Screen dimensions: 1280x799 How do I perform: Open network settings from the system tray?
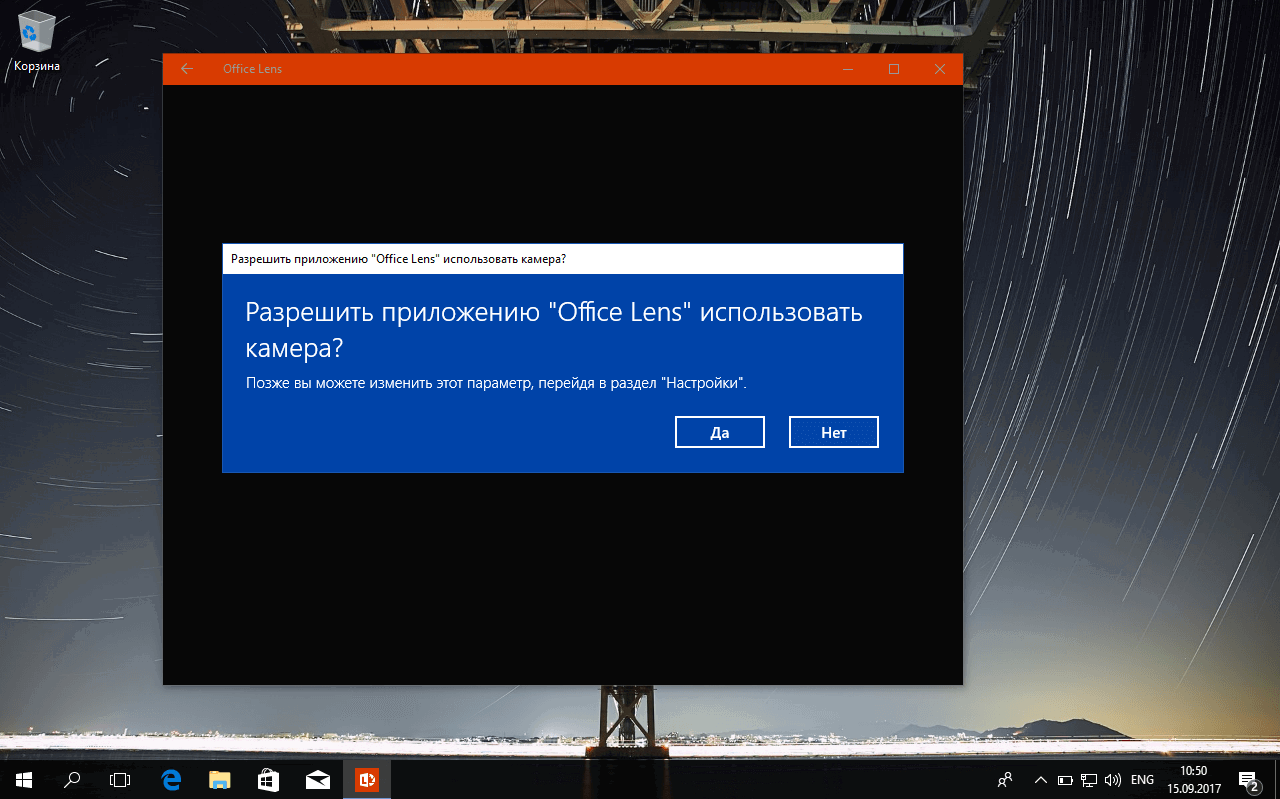[x=1087, y=779]
